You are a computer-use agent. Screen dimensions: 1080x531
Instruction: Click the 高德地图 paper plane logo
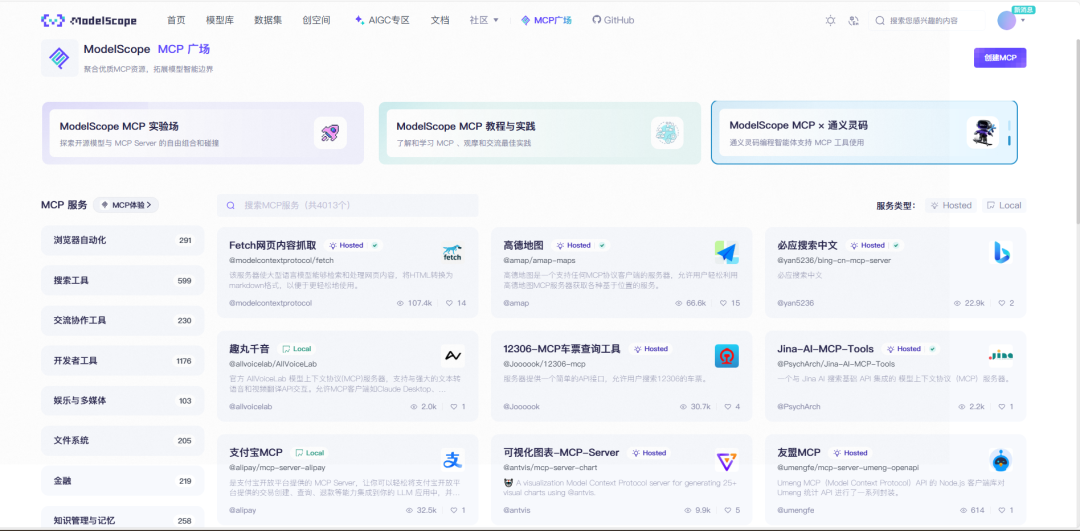[x=727, y=253]
